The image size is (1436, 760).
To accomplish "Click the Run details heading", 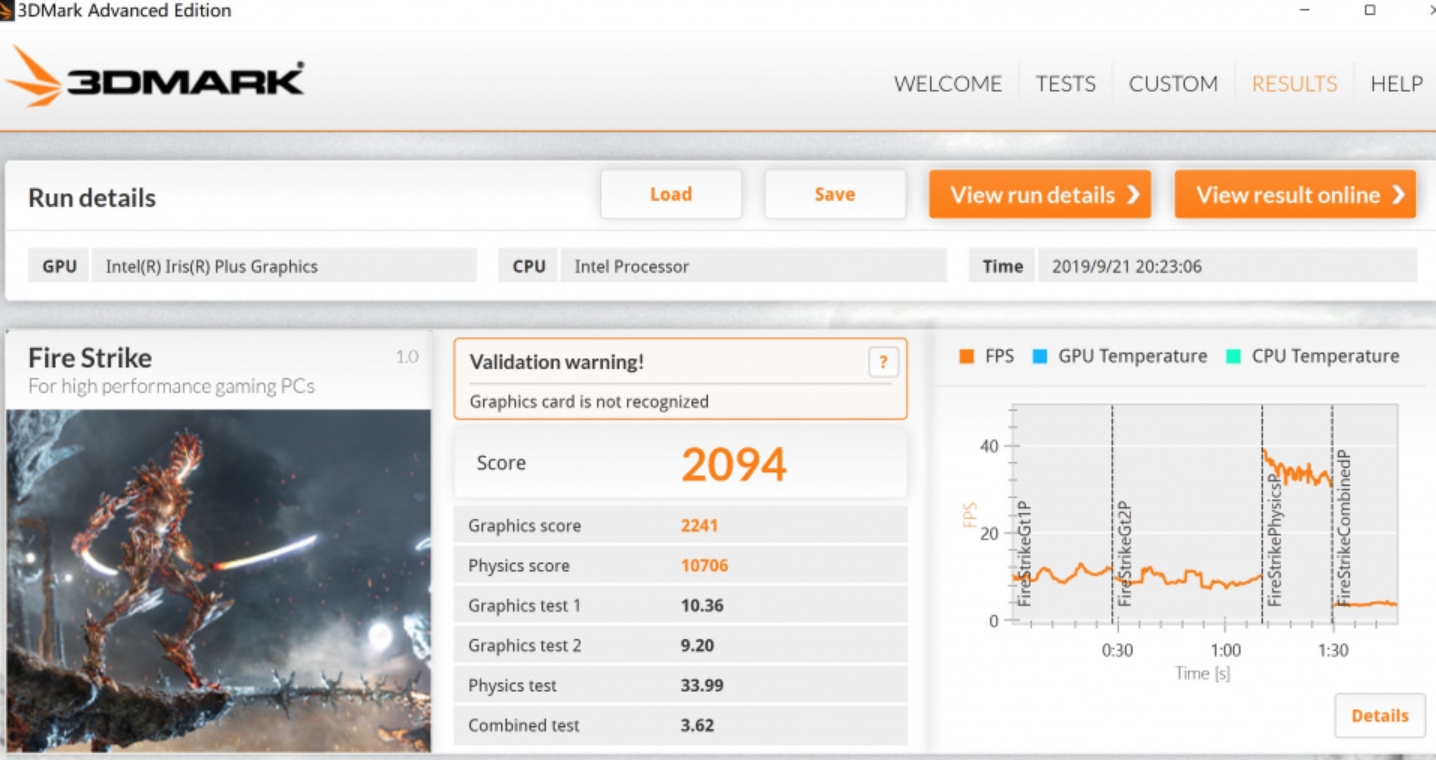I will click(x=92, y=198).
